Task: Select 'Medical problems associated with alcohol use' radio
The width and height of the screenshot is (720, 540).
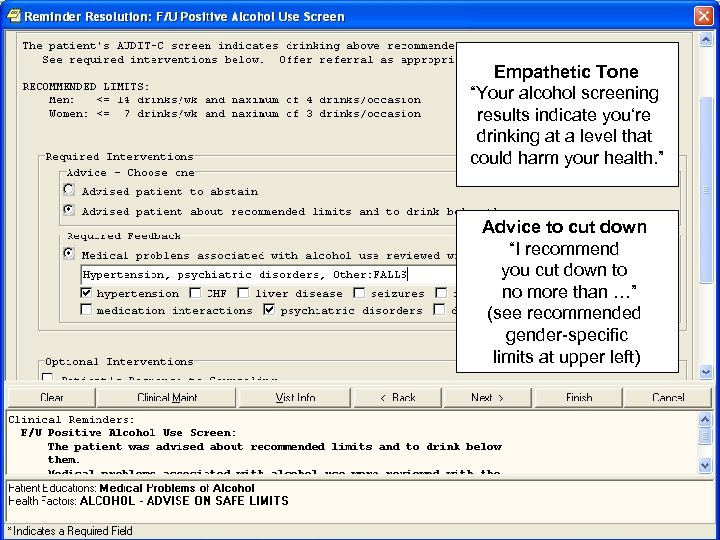Action: coord(69,253)
